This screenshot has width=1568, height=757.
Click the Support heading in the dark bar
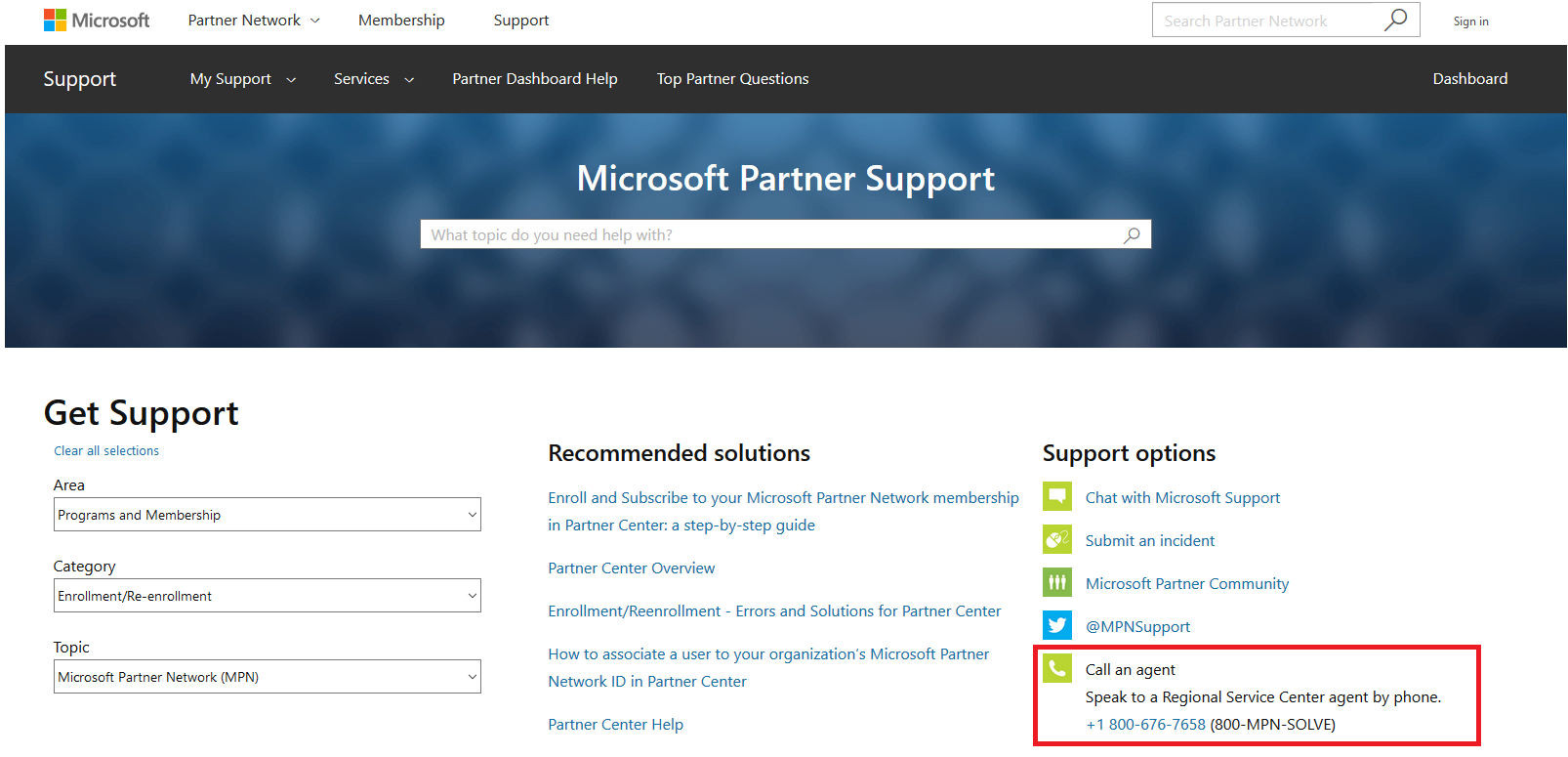click(x=80, y=79)
